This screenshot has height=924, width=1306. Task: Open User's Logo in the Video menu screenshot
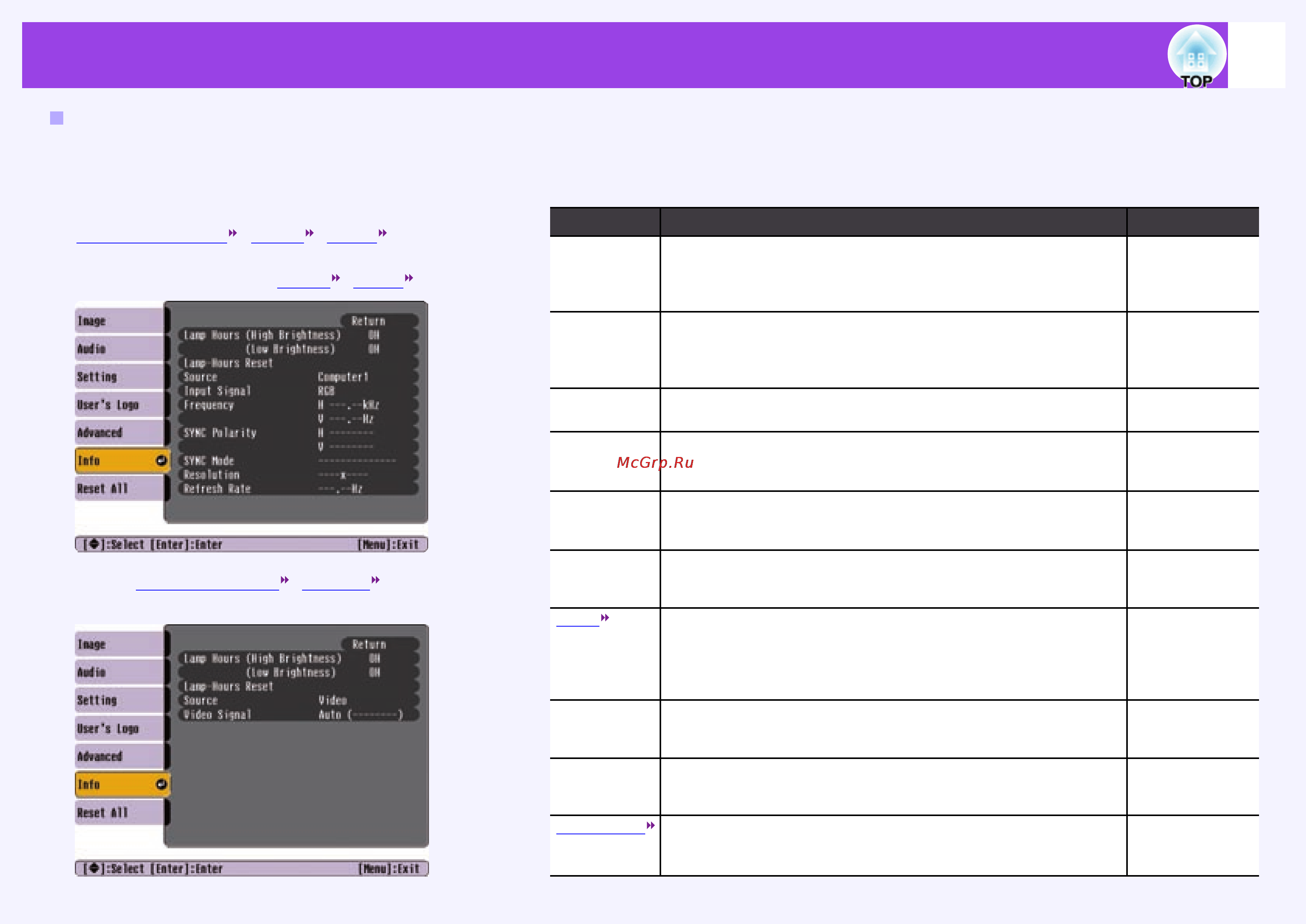click(x=120, y=729)
